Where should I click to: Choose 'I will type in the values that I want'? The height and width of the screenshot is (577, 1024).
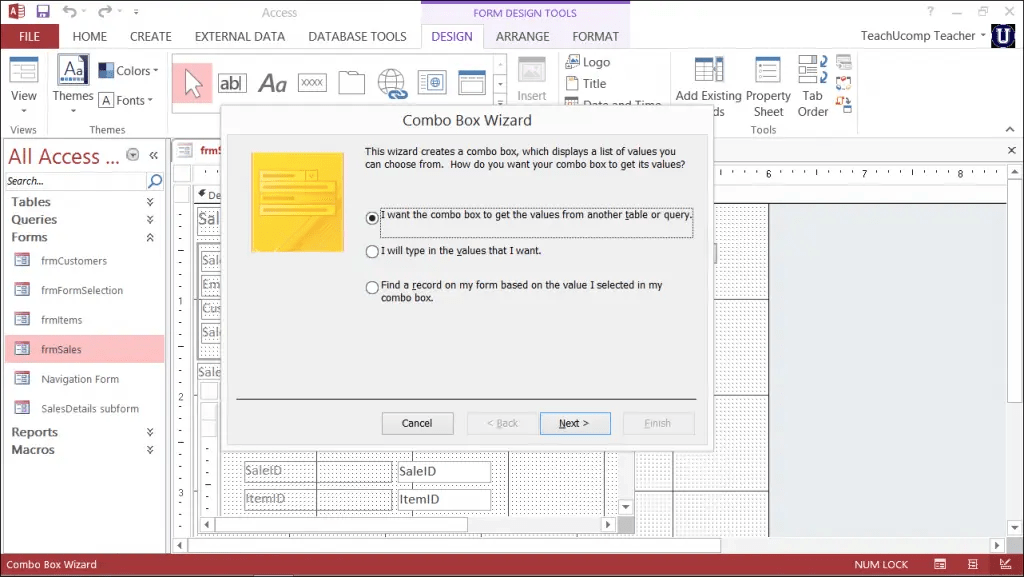click(371, 251)
